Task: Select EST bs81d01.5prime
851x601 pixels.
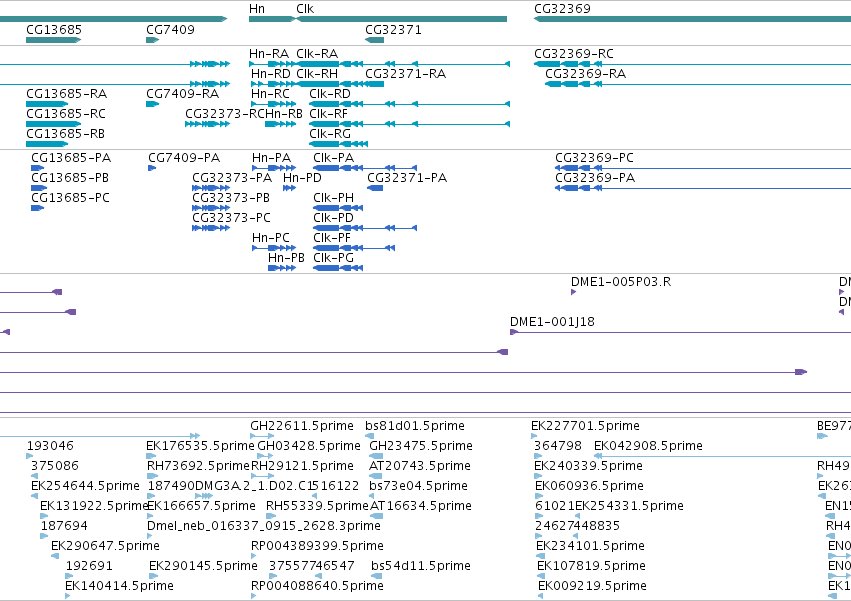Action: (x=415, y=426)
